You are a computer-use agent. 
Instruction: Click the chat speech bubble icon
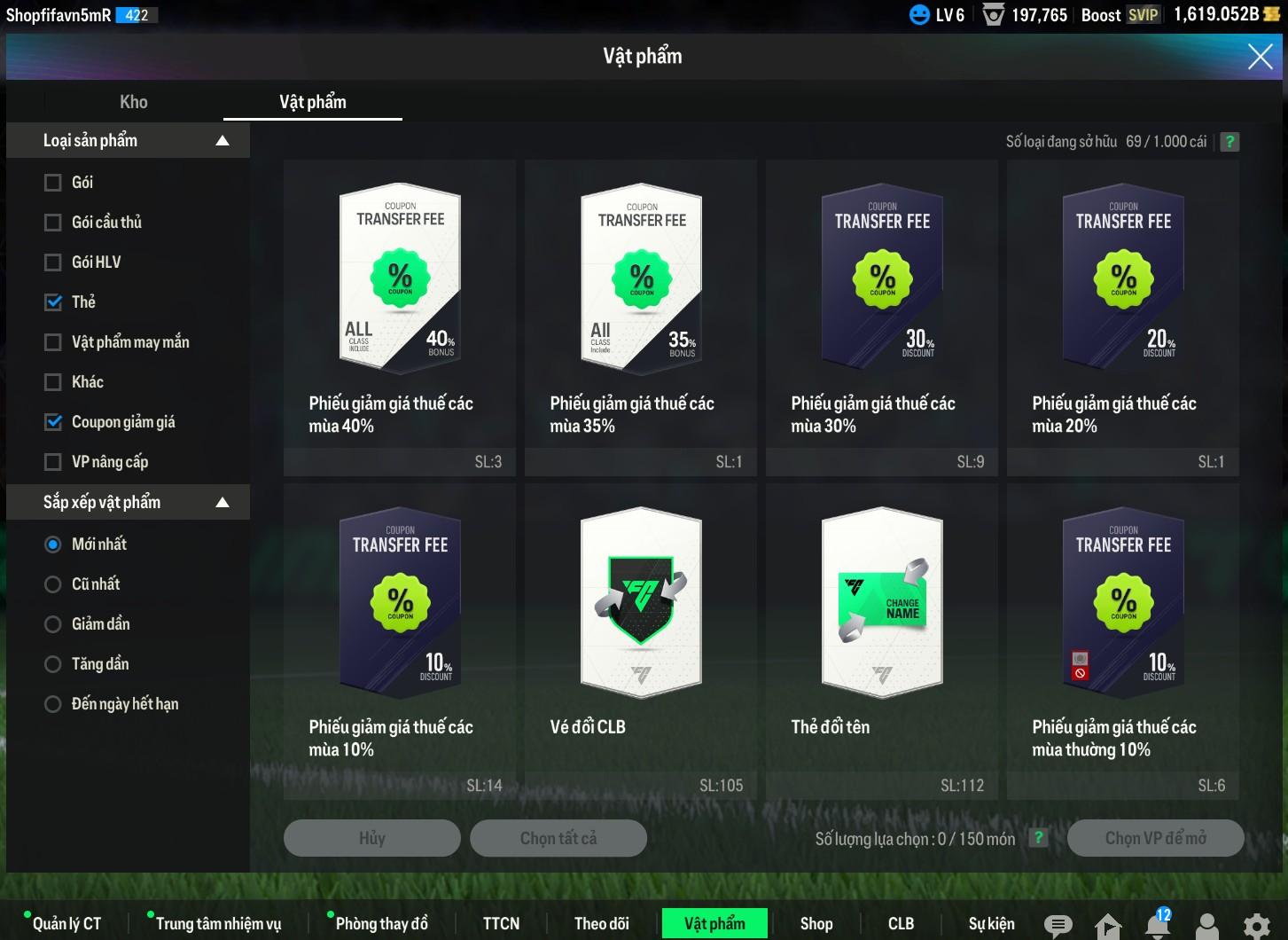coord(1058,925)
